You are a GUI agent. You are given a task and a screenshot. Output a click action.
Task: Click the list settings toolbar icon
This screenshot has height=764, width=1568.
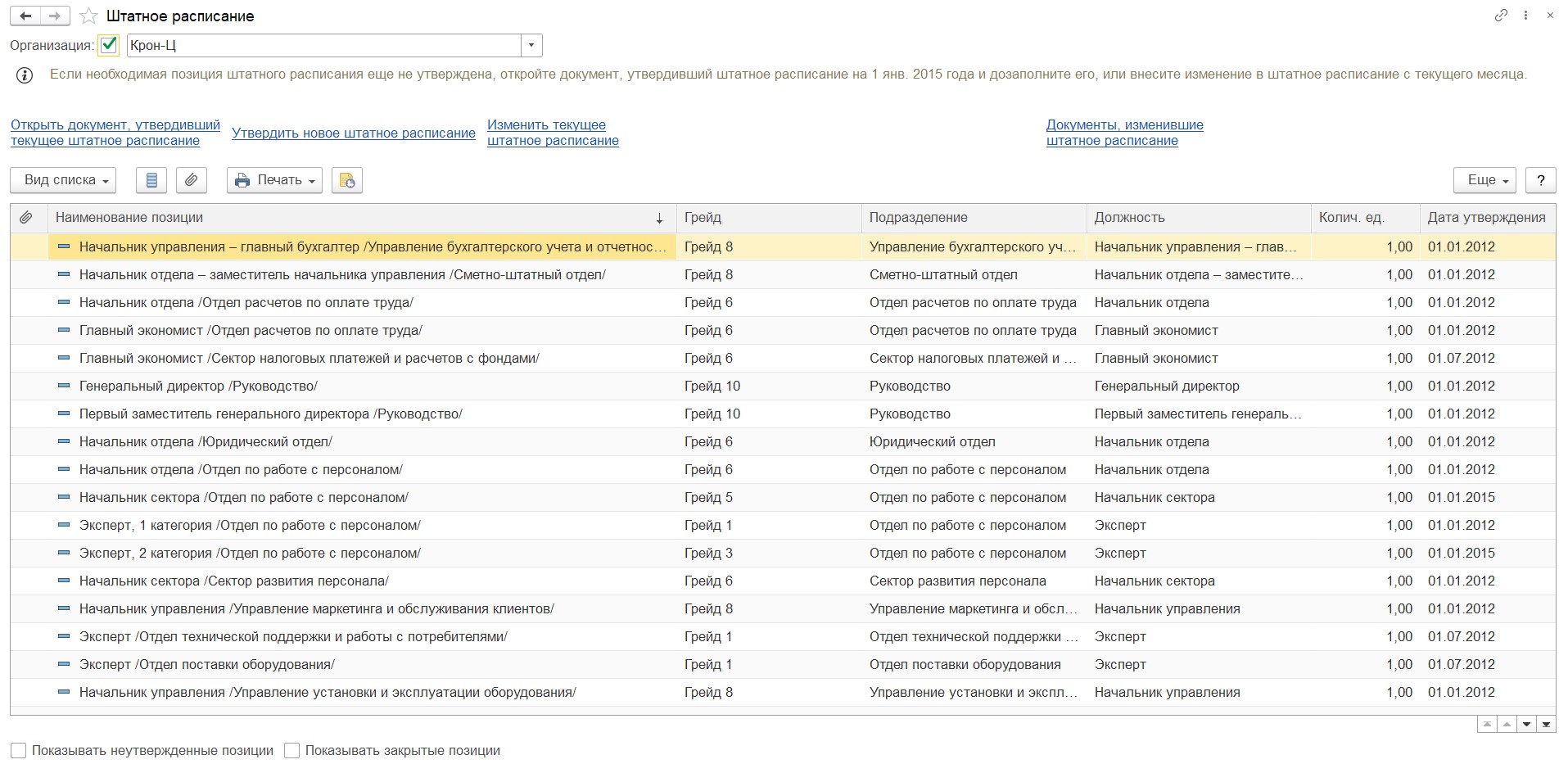[x=151, y=180]
